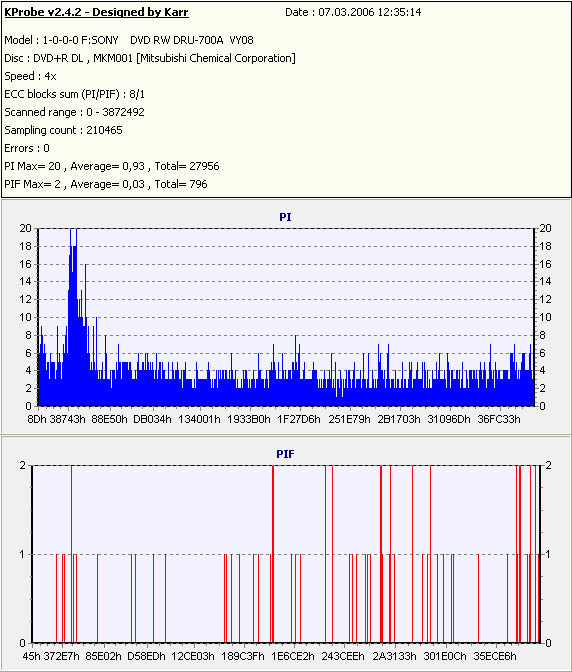The image size is (572, 672).
Task: Click the 36FC33h label on PI axis
Action: click(x=499, y=419)
